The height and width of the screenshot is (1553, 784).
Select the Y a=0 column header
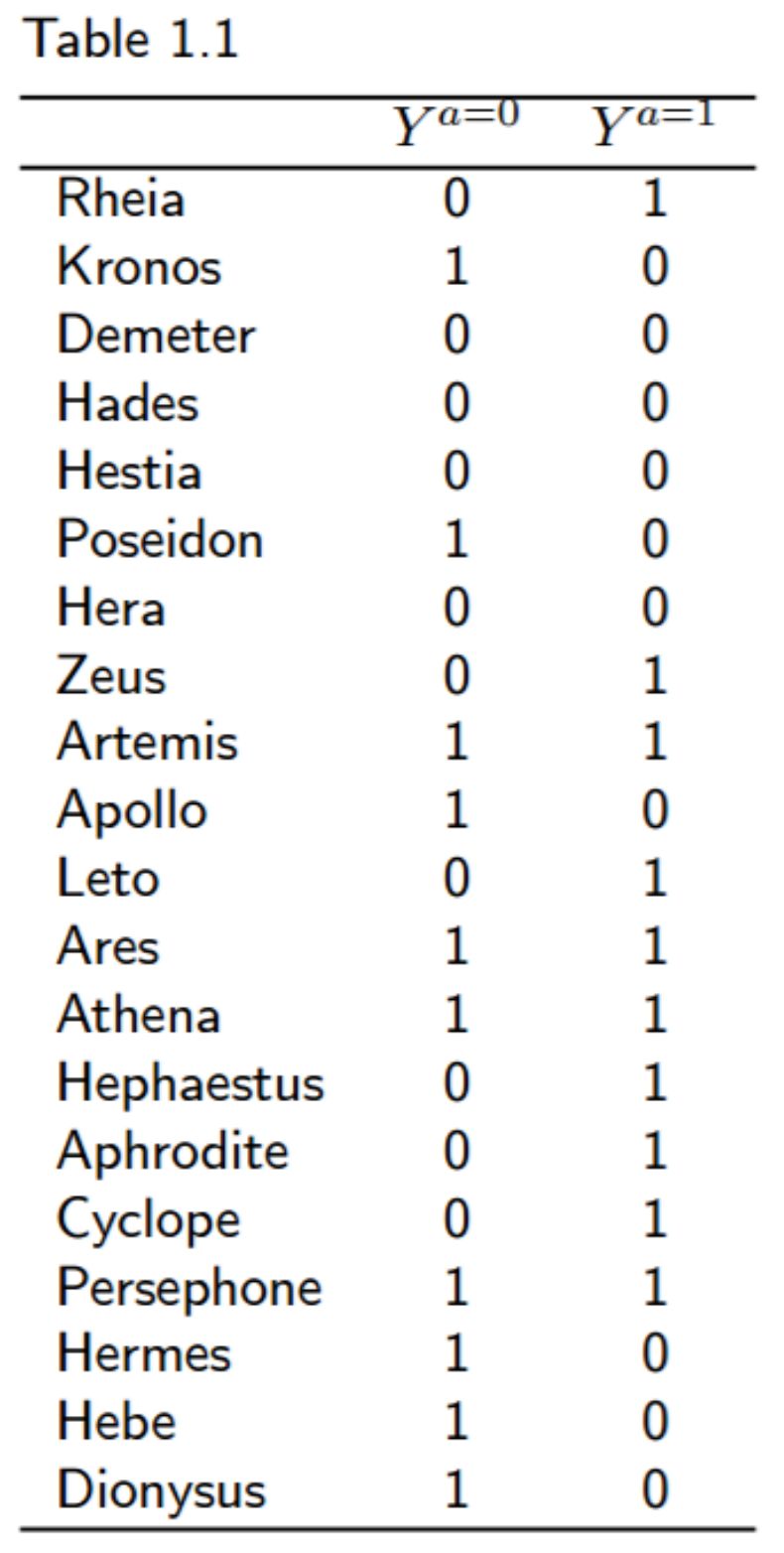[x=456, y=125]
